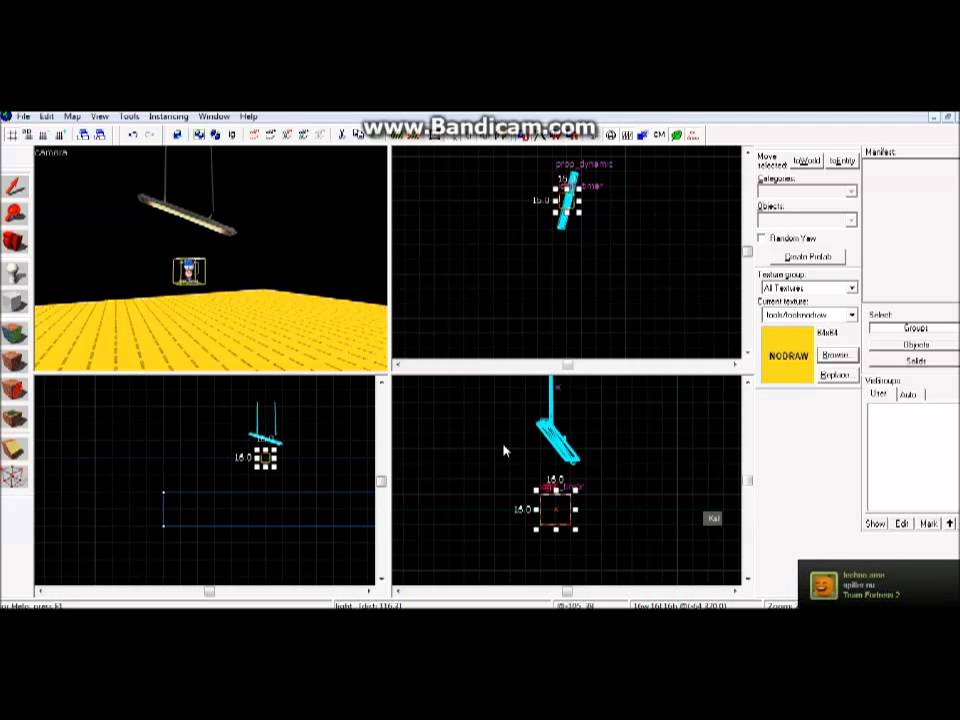
Task: Toggle the 3D grid icon
Action: (28, 135)
